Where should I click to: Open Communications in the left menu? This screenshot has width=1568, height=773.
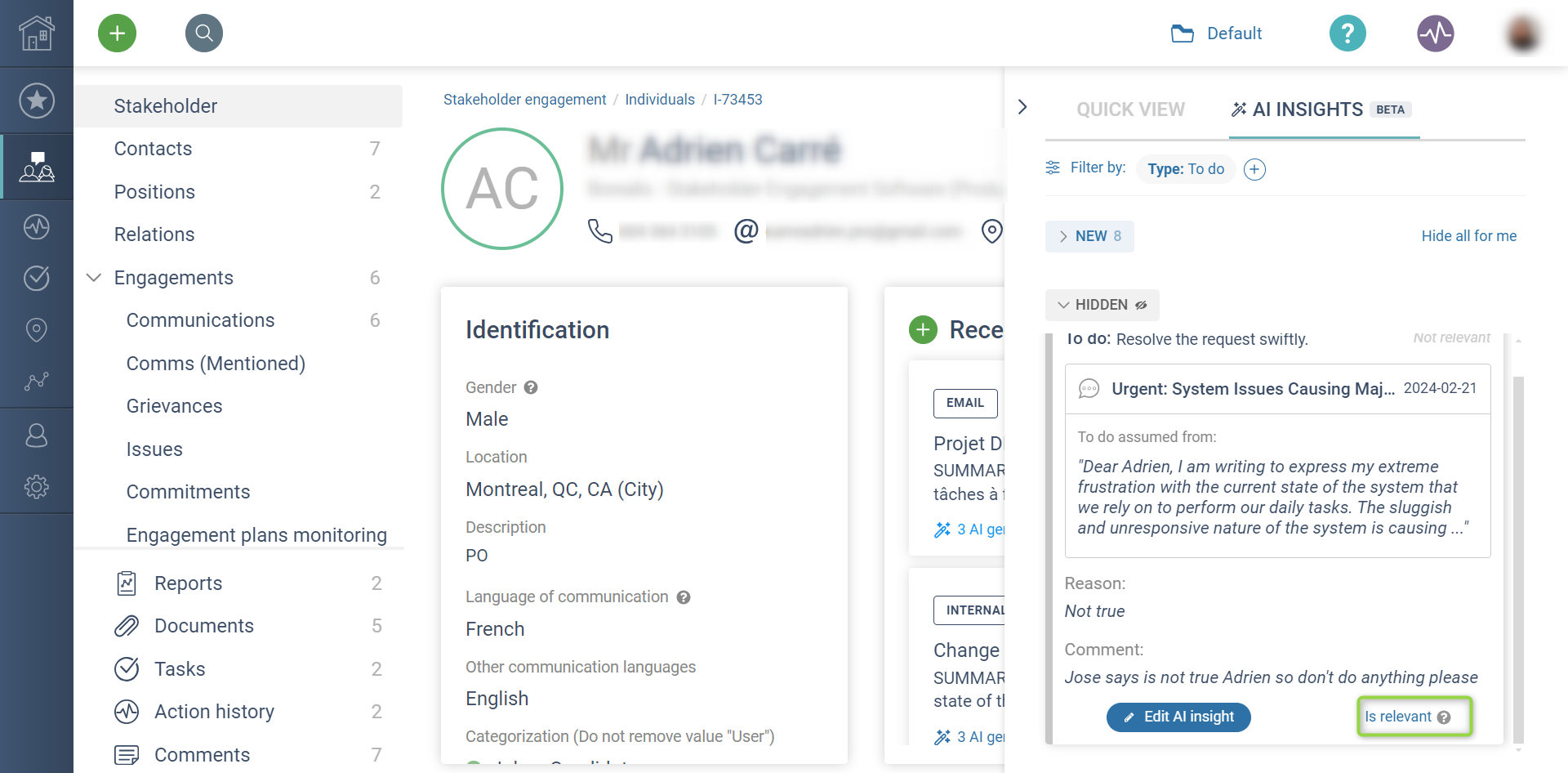tap(200, 320)
